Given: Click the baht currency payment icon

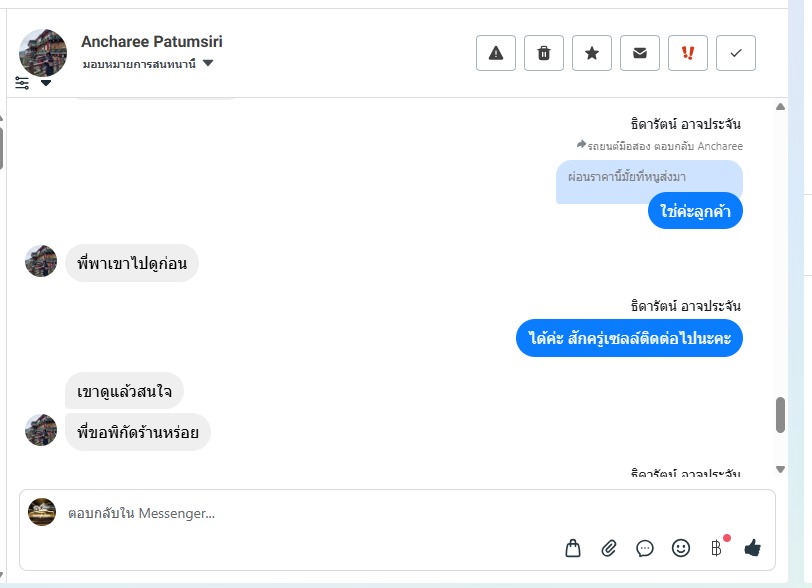Looking at the screenshot, I should click(x=716, y=548).
